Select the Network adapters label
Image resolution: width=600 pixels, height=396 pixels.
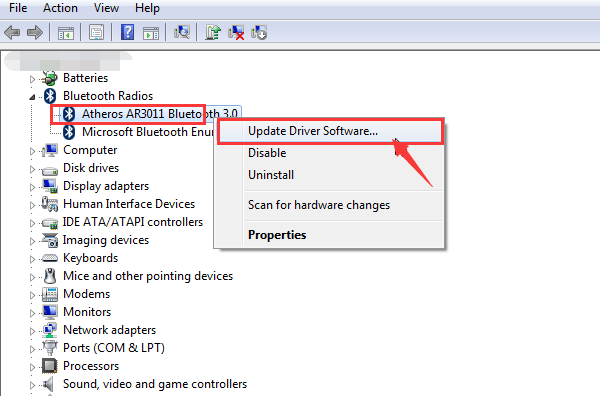(x=109, y=330)
